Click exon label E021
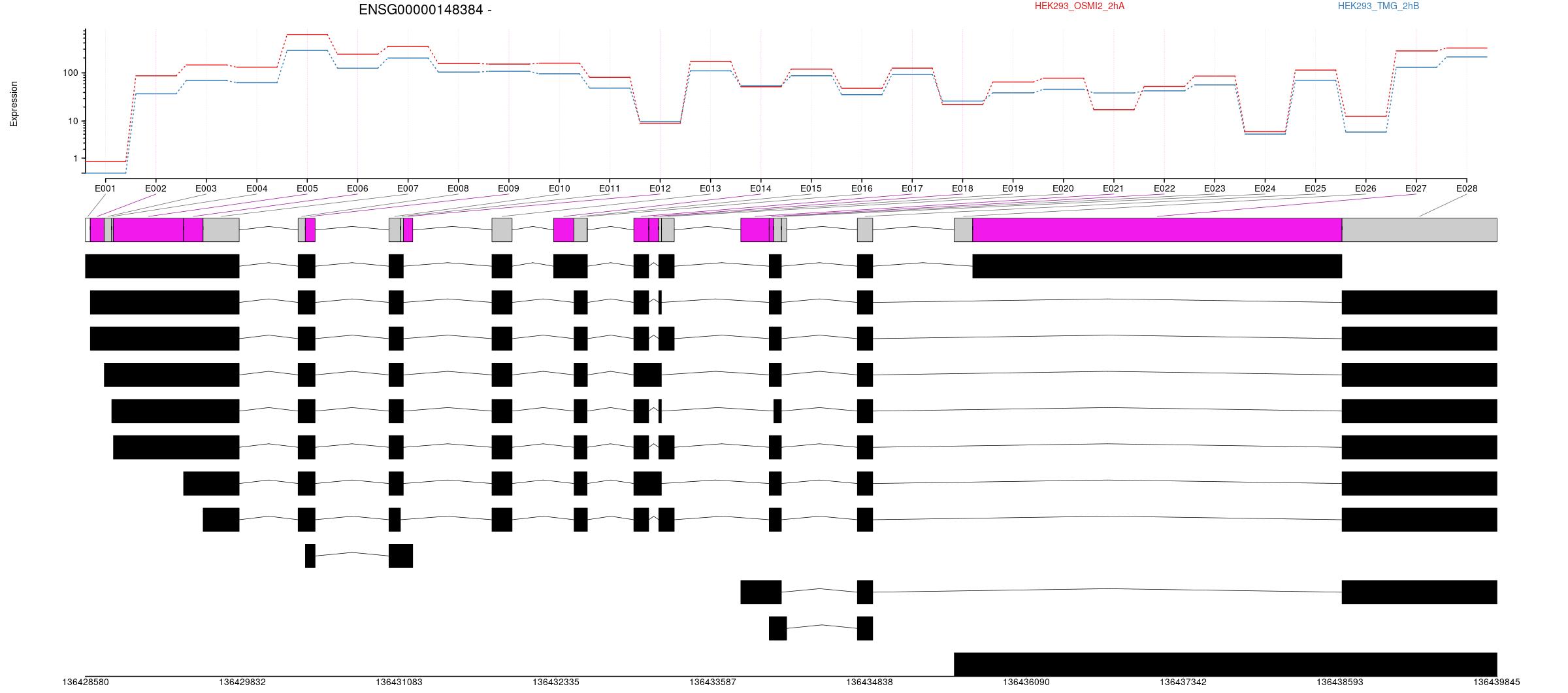This screenshot has height=693, width=1568. click(x=1113, y=189)
